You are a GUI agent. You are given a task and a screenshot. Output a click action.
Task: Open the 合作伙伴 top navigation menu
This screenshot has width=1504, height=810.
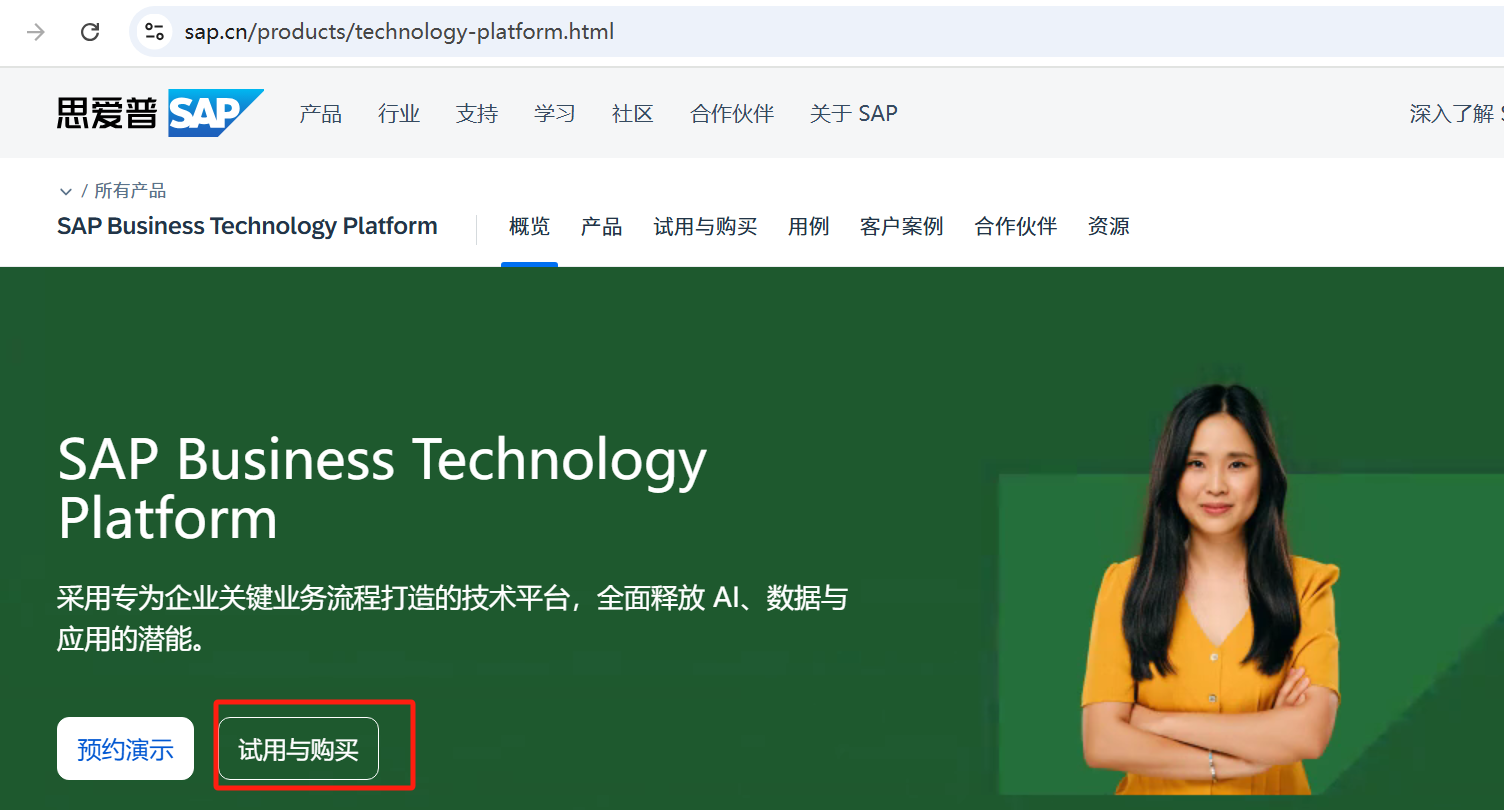(x=732, y=114)
